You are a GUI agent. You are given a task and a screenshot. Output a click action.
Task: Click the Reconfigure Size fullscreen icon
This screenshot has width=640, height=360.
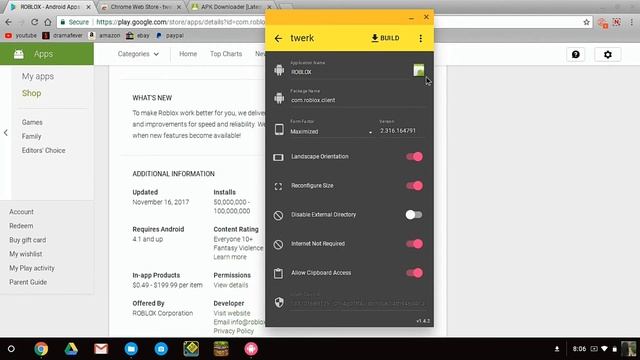278,187
